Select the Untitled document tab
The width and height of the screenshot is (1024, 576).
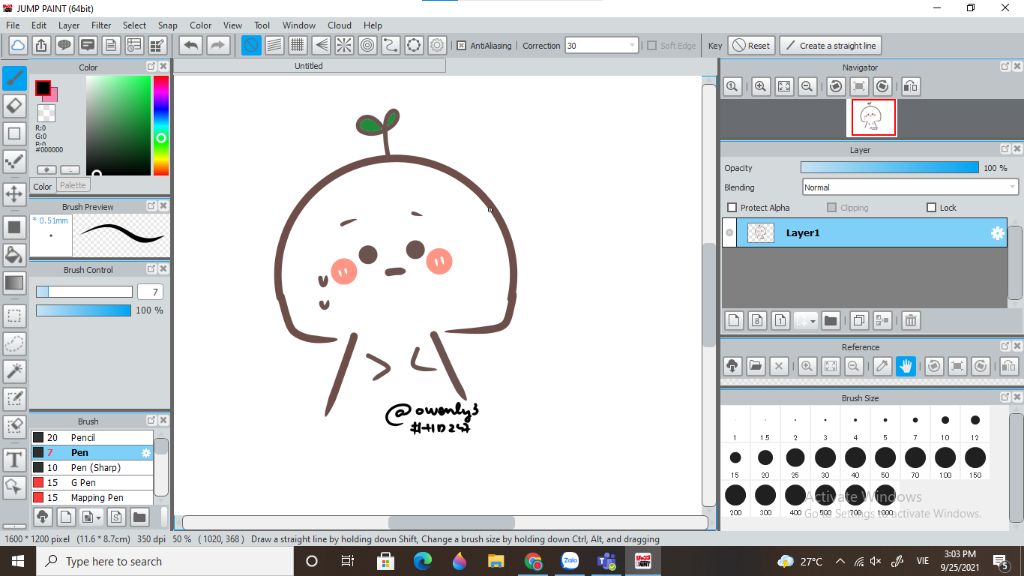pyautogui.click(x=309, y=66)
